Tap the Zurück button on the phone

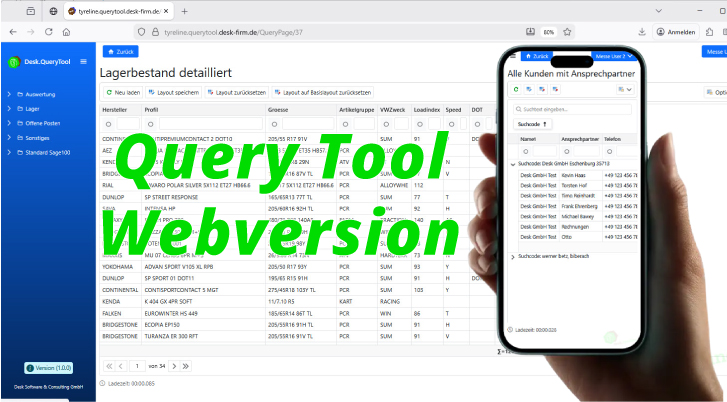pos(537,56)
